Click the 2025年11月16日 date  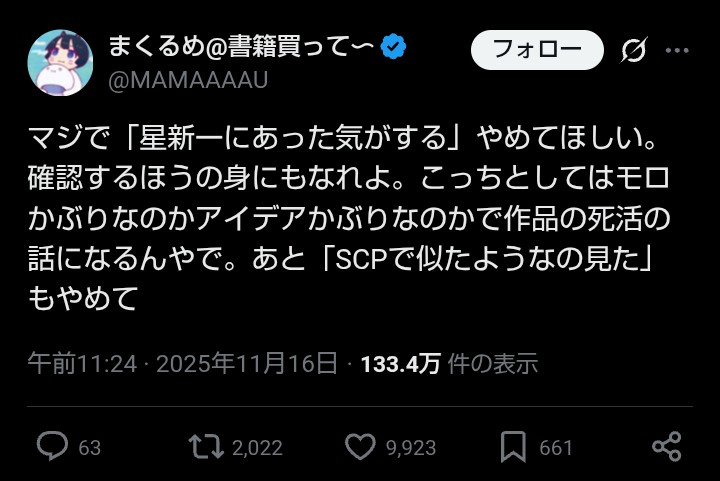[x=247, y=364]
